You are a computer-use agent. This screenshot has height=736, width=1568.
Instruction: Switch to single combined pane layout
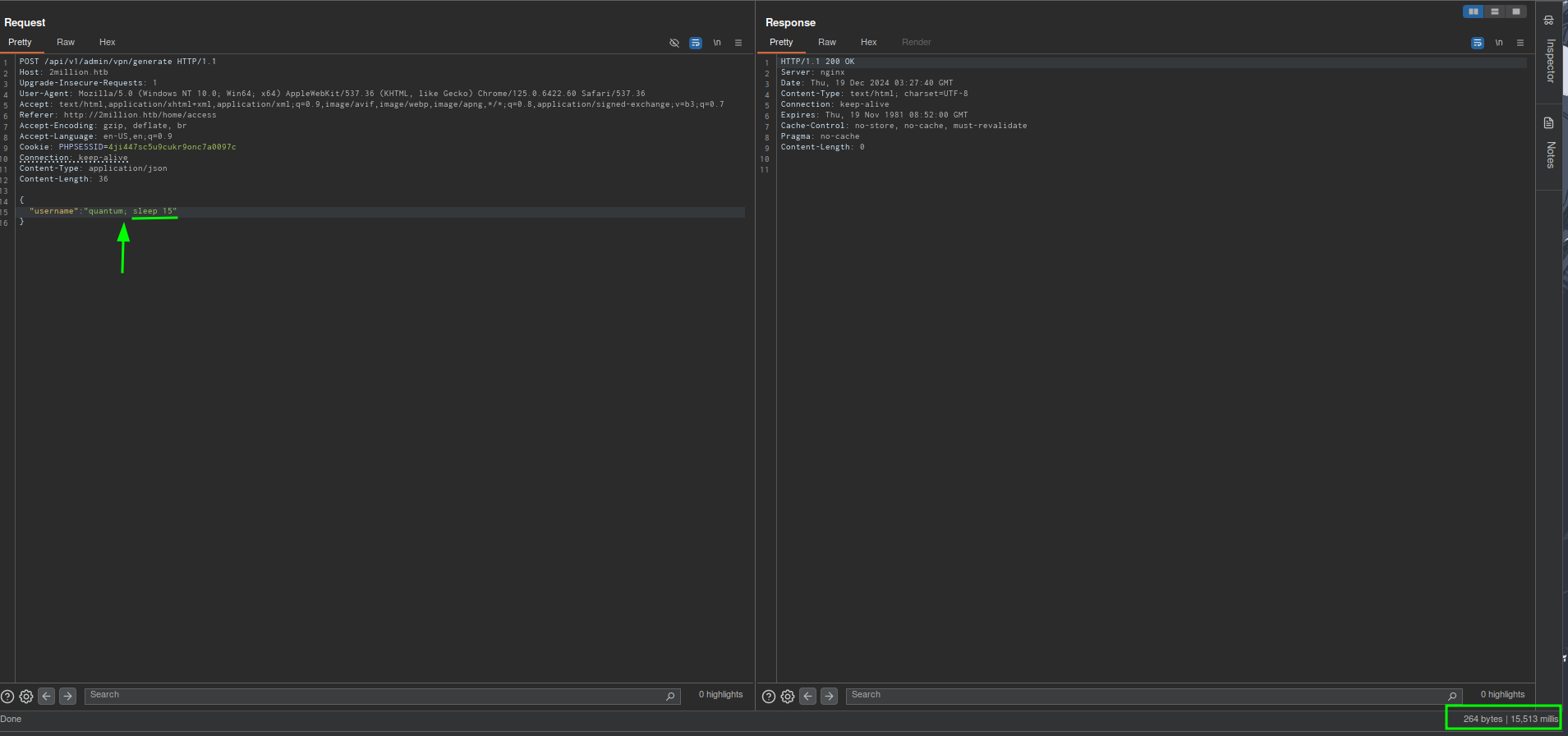pos(1516,11)
